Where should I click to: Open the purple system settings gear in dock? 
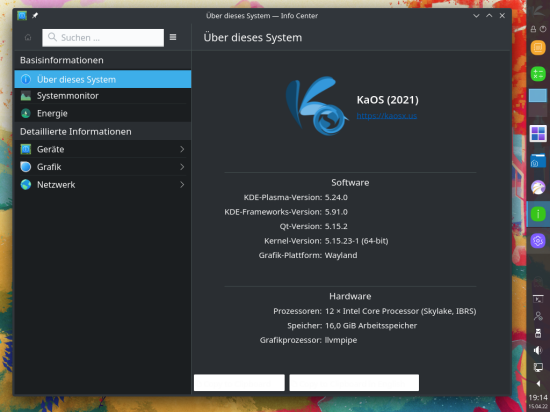click(x=538, y=241)
